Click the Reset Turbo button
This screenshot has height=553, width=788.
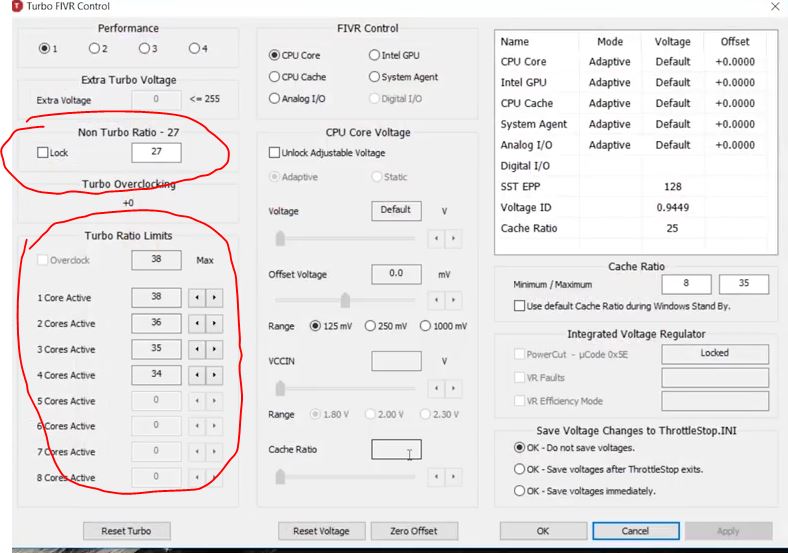[x=127, y=531]
